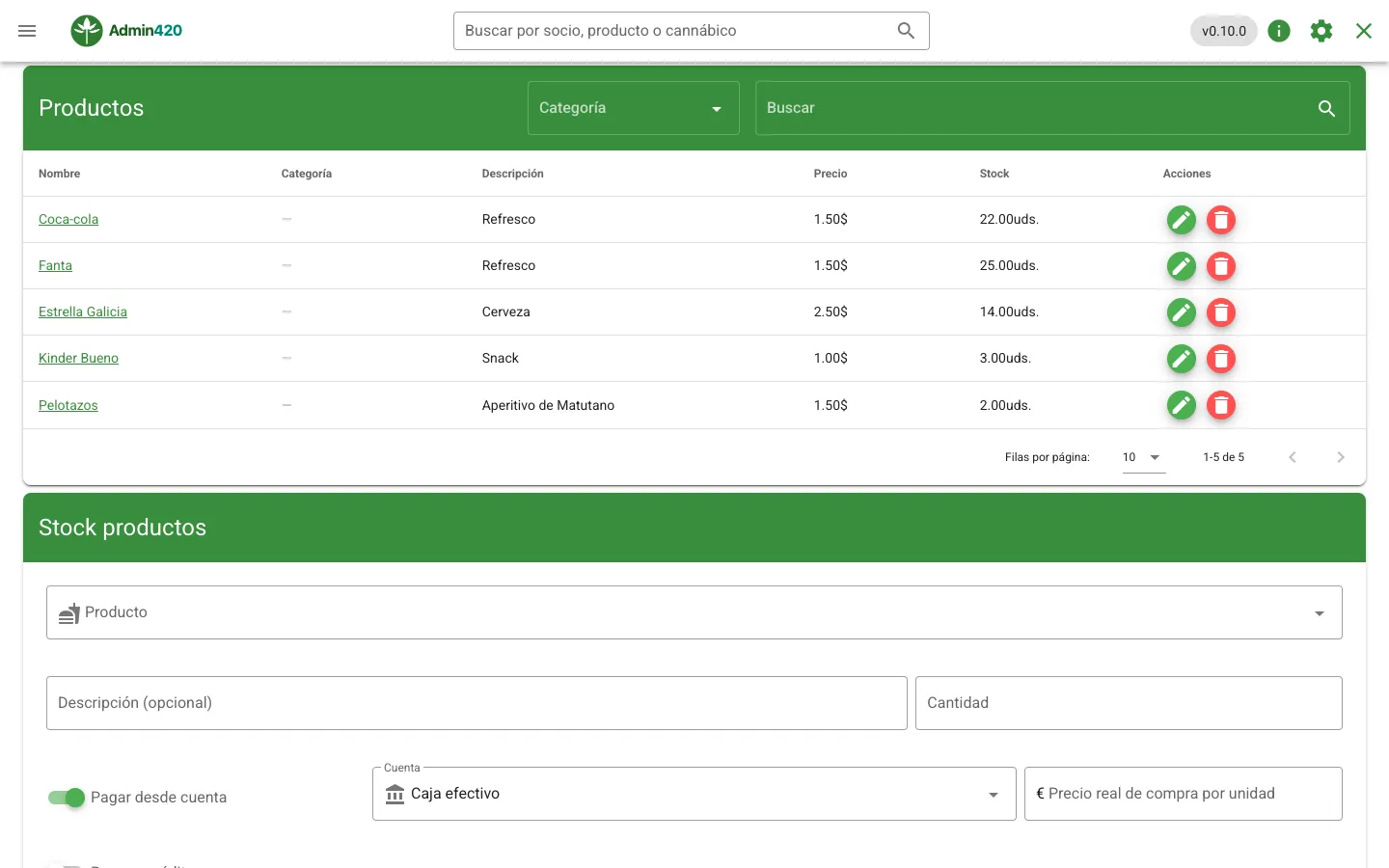Screen dimensions: 1389x868
Task: Open the Cuenta Caja efectivo dropdown
Action: point(694,794)
